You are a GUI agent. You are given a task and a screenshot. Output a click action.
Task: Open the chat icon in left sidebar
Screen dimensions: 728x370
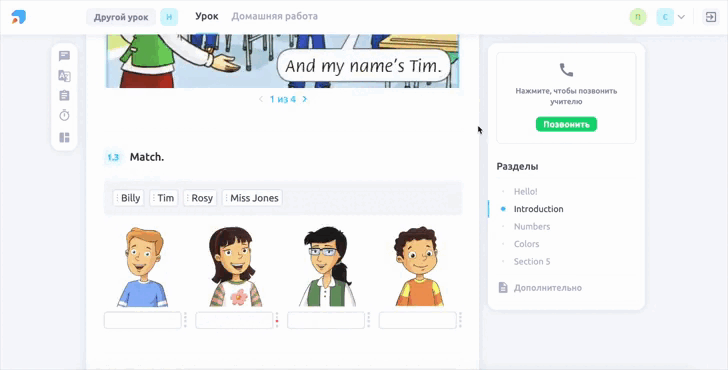coord(64,56)
